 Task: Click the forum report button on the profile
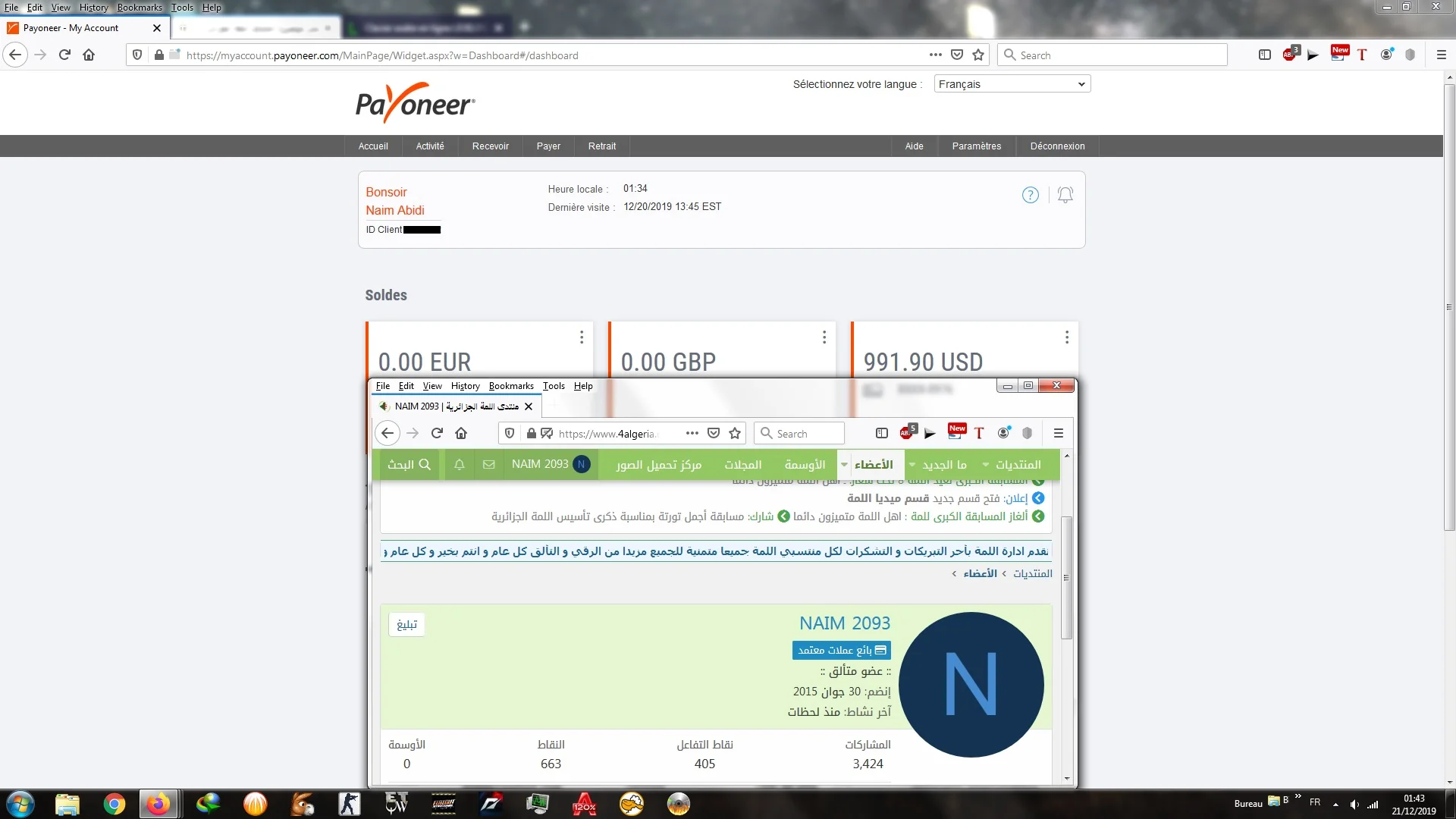406,624
